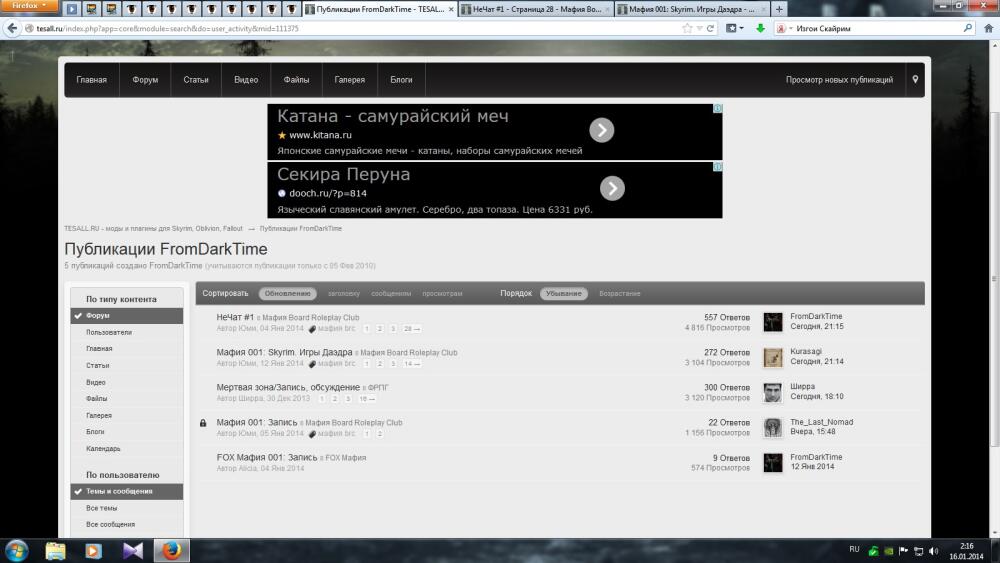Open the media player taskbar icon
Image resolution: width=1000 pixels, height=563 pixels.
(94, 550)
